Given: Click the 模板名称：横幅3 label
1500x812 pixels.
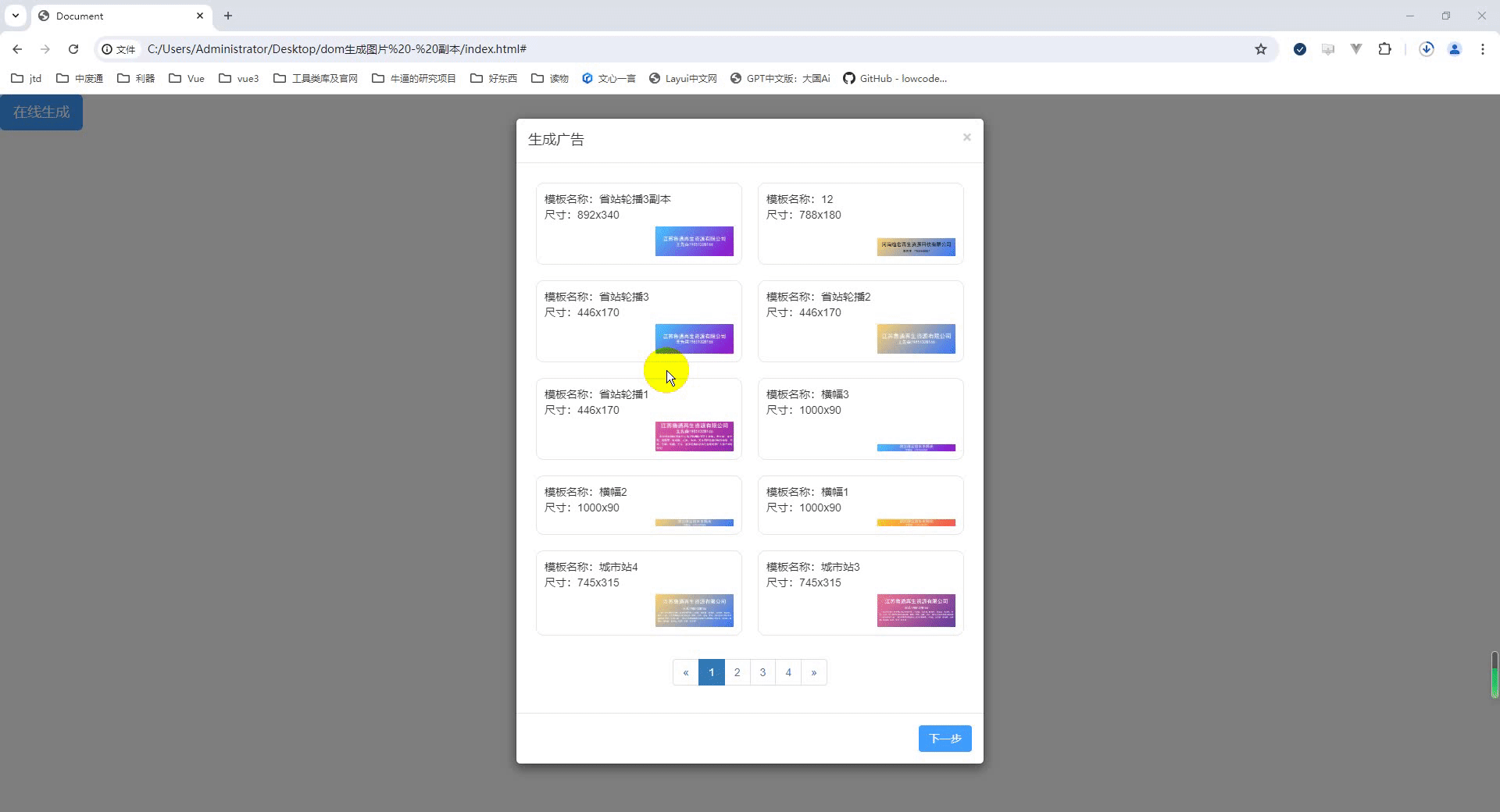Looking at the screenshot, I should coord(808,394).
